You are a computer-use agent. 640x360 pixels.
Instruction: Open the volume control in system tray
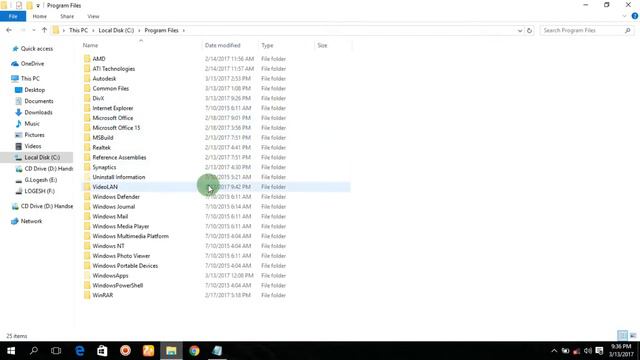pos(588,351)
